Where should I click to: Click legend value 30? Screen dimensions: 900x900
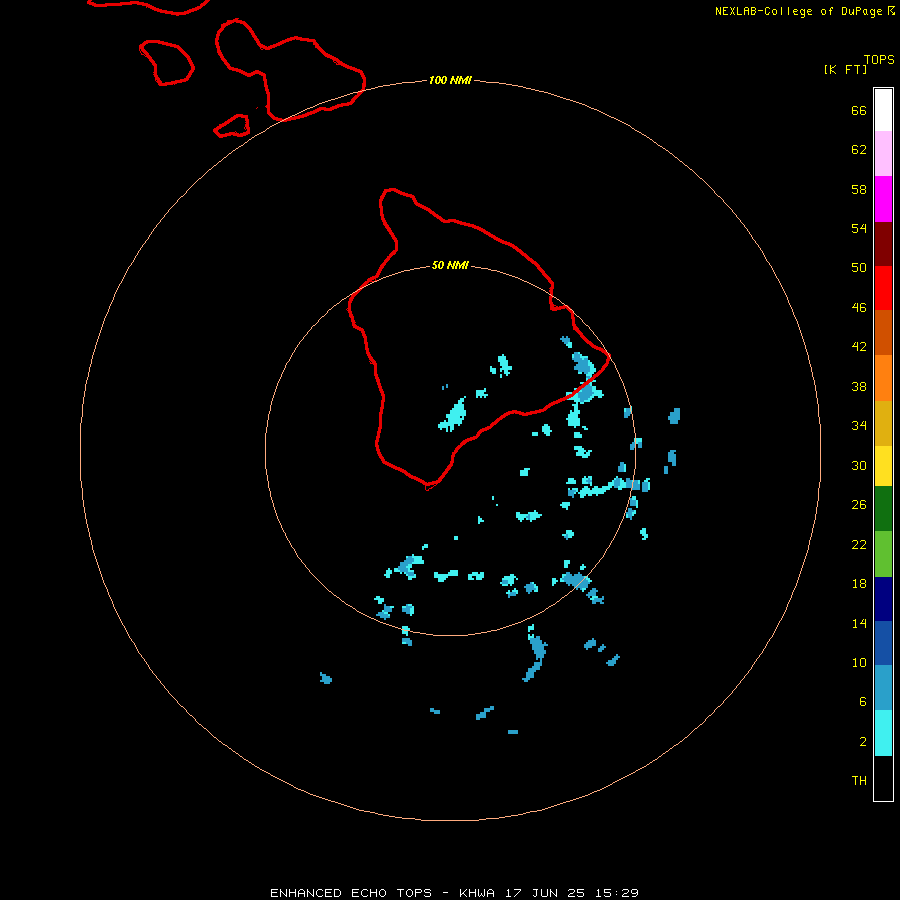[x=859, y=465]
